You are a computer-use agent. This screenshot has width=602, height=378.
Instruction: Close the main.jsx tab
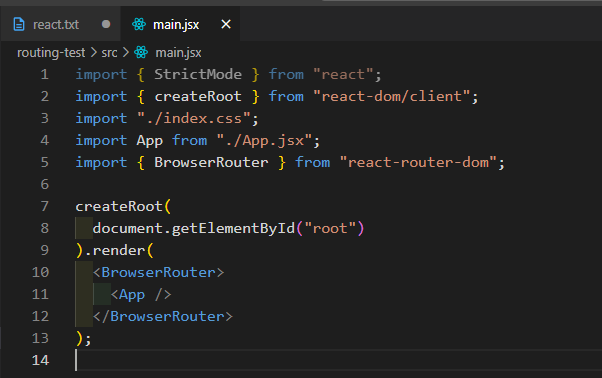[226, 24]
